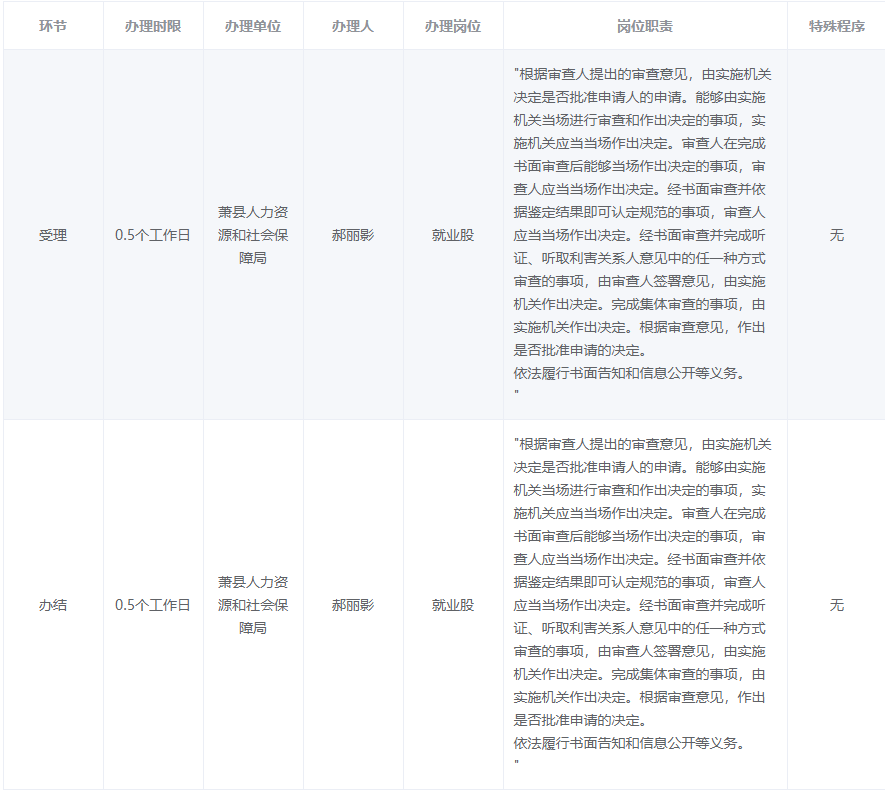Select the 办理人 column header

pyautogui.click(x=353, y=26)
